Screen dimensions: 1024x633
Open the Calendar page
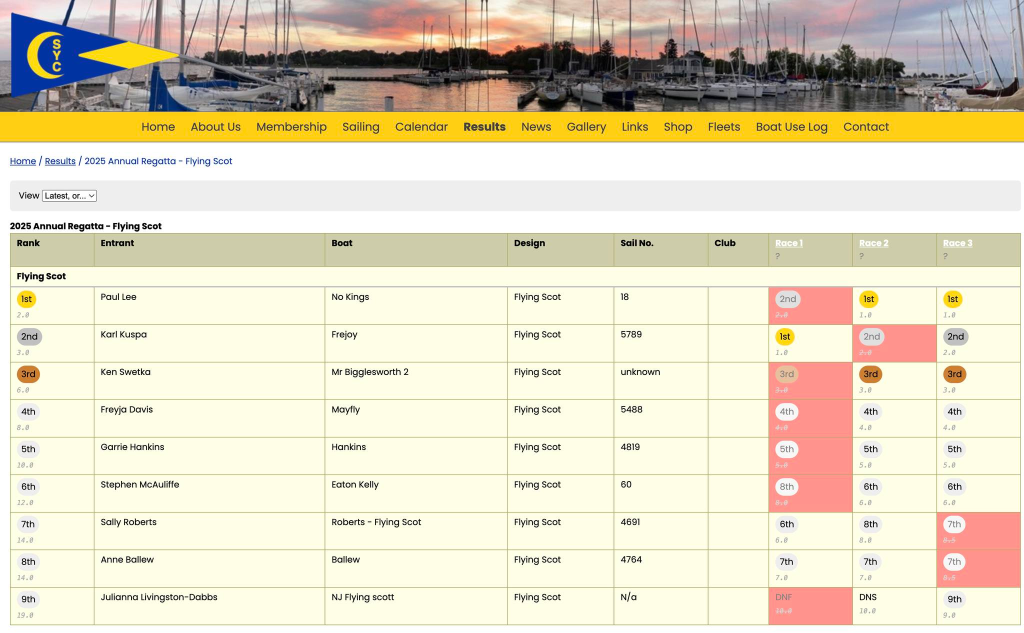(x=421, y=127)
